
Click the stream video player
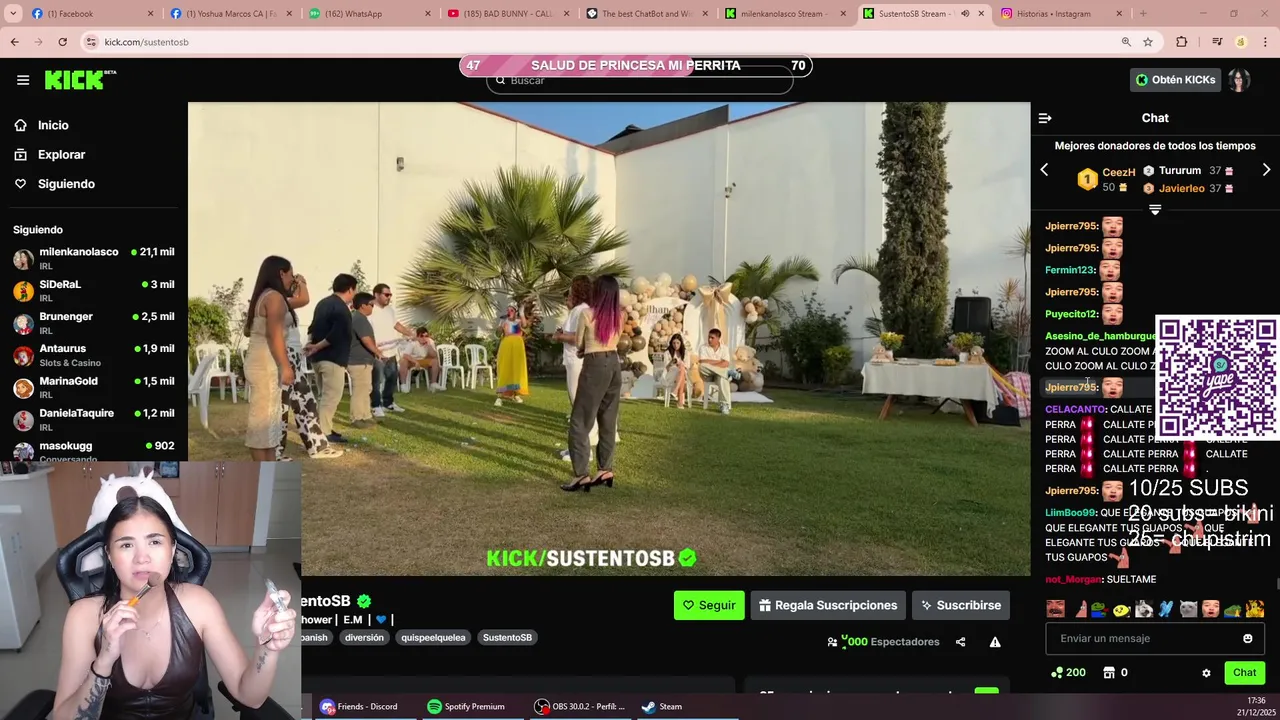click(609, 338)
